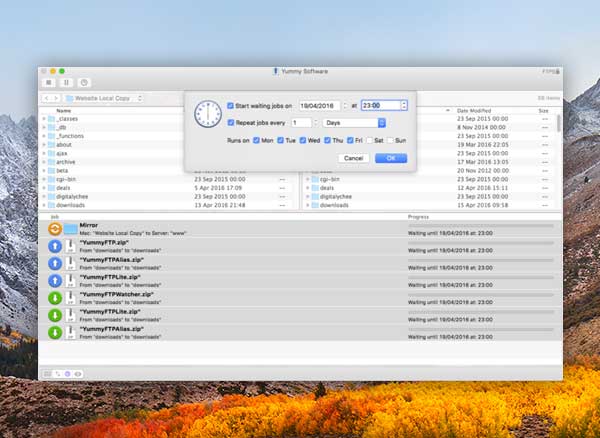Click the Cancel button

(354, 158)
